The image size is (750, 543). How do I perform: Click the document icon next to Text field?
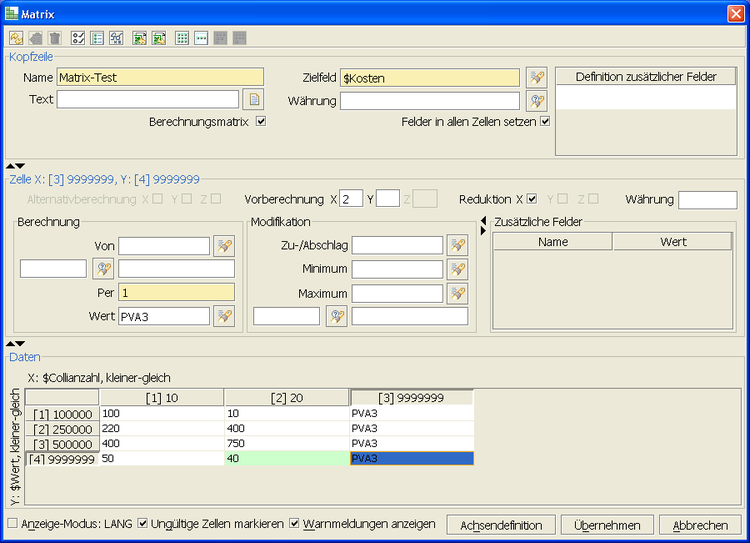click(x=254, y=99)
